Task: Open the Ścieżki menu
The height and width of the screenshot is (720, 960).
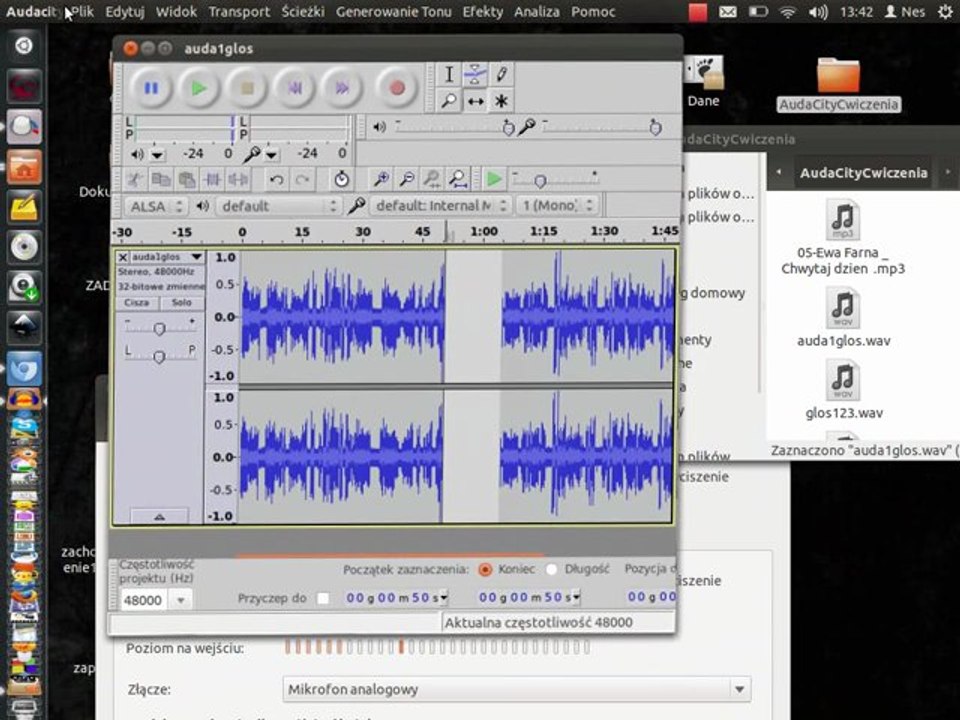Action: (x=303, y=12)
